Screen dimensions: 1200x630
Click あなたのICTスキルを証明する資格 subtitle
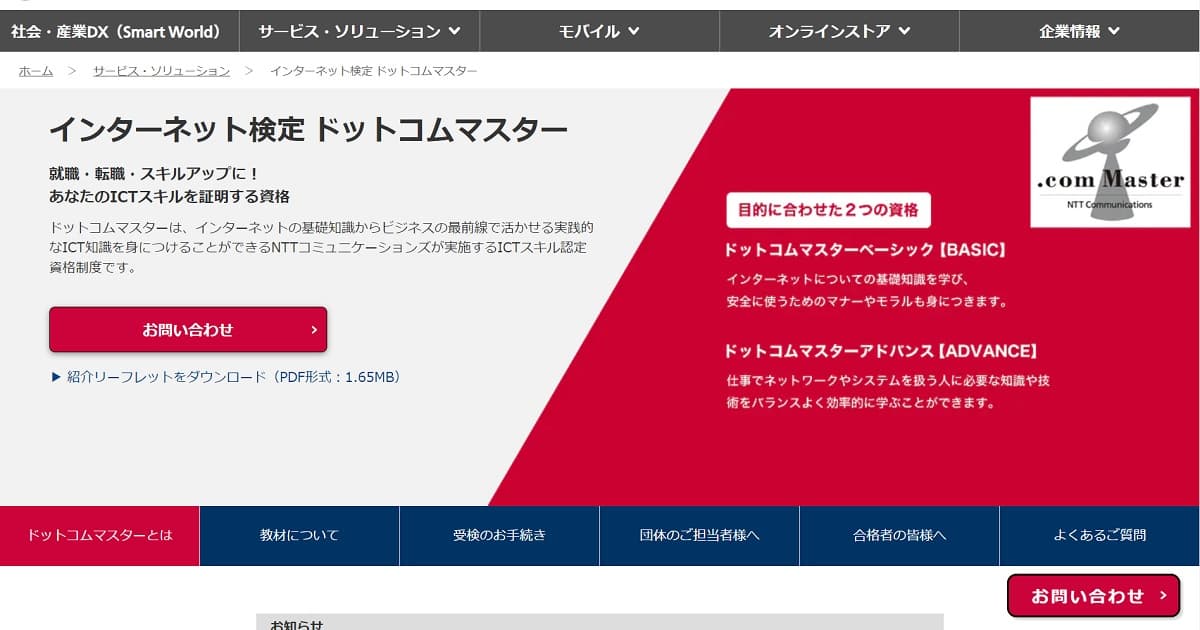coord(169,196)
